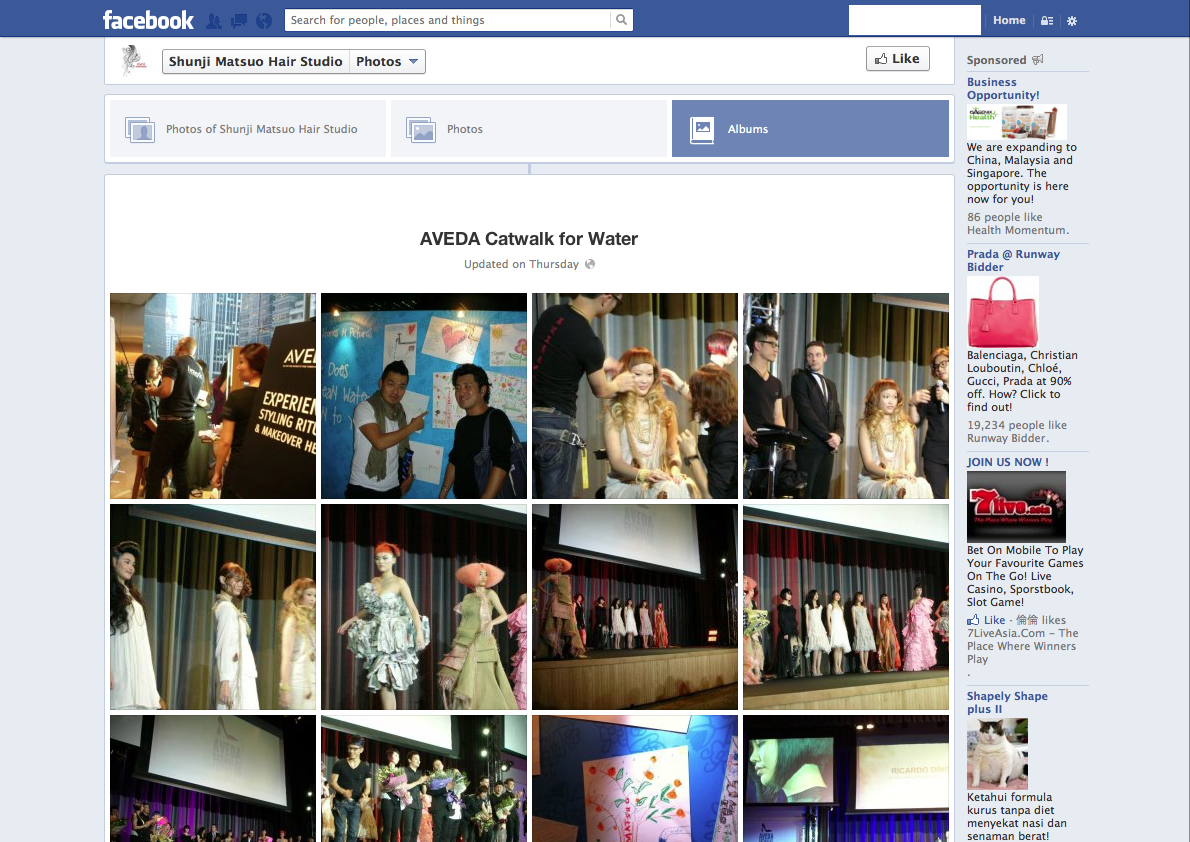Open the purple-lit stage photo
This screenshot has width=1190, height=842.
pos(212,778)
